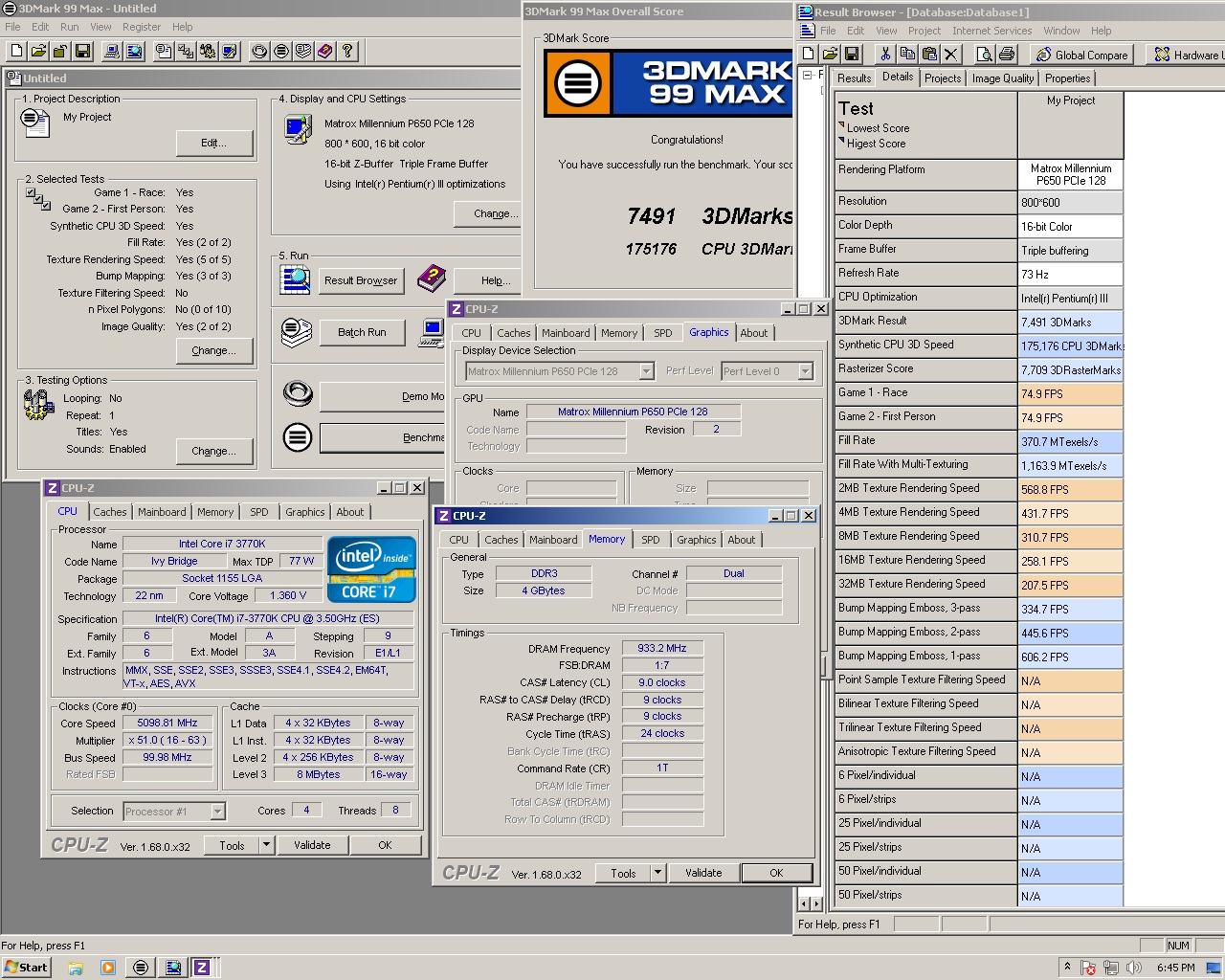Click Edit... button in Project Description
This screenshot has width=1225, height=980.
(214, 144)
